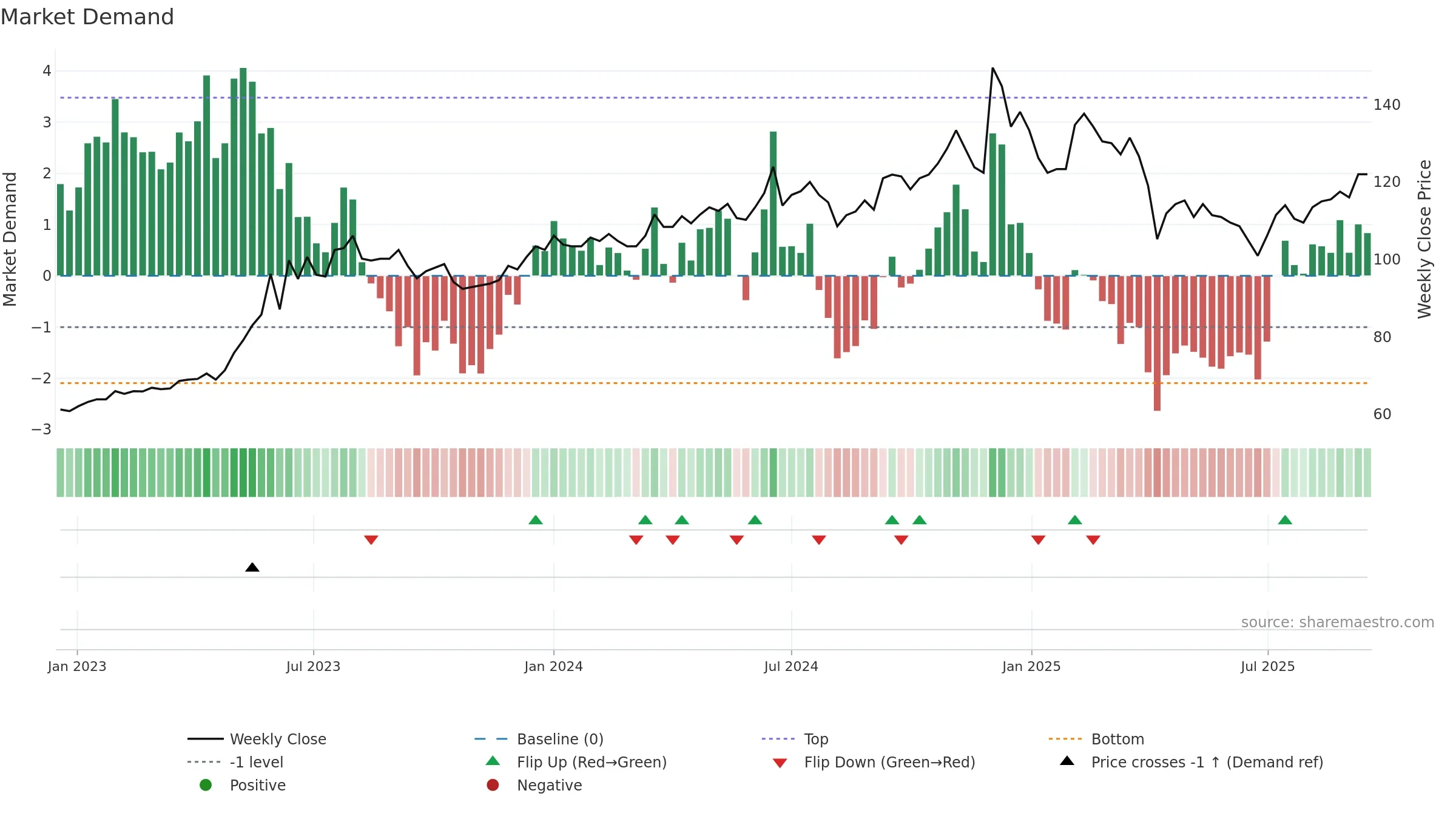This screenshot has width=1456, height=819.
Task: Click the Top legend label
Action: [x=816, y=739]
